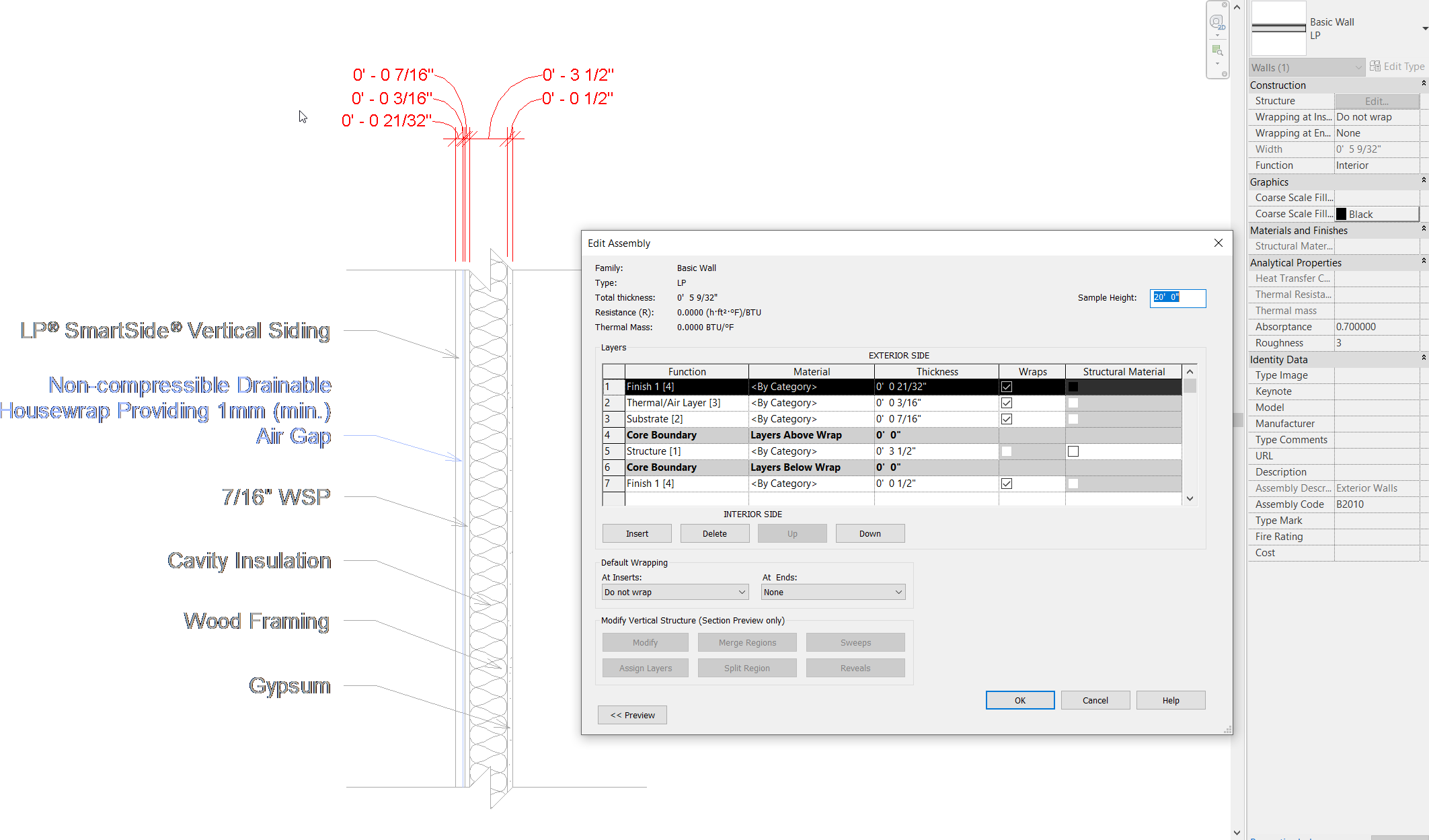Click the Edit Type icon in Properties
The width and height of the screenshot is (1429, 840).
tap(1376, 67)
